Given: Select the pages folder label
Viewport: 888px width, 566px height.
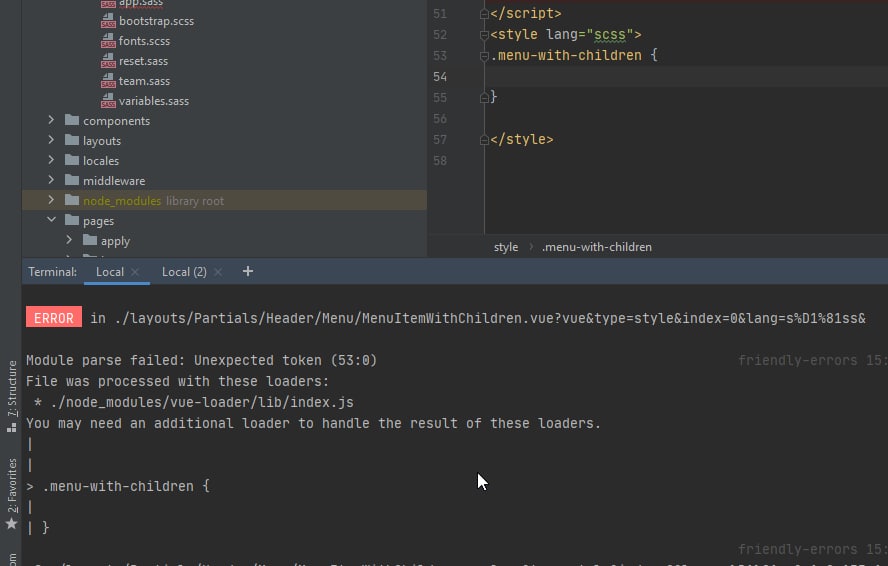Looking at the screenshot, I should 99,221.
